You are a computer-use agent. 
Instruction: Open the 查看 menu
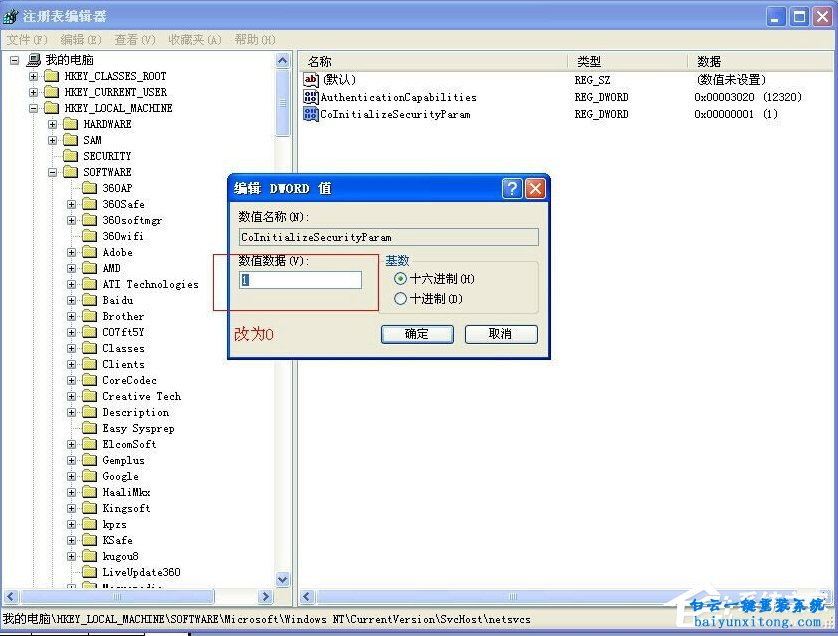pyautogui.click(x=132, y=39)
